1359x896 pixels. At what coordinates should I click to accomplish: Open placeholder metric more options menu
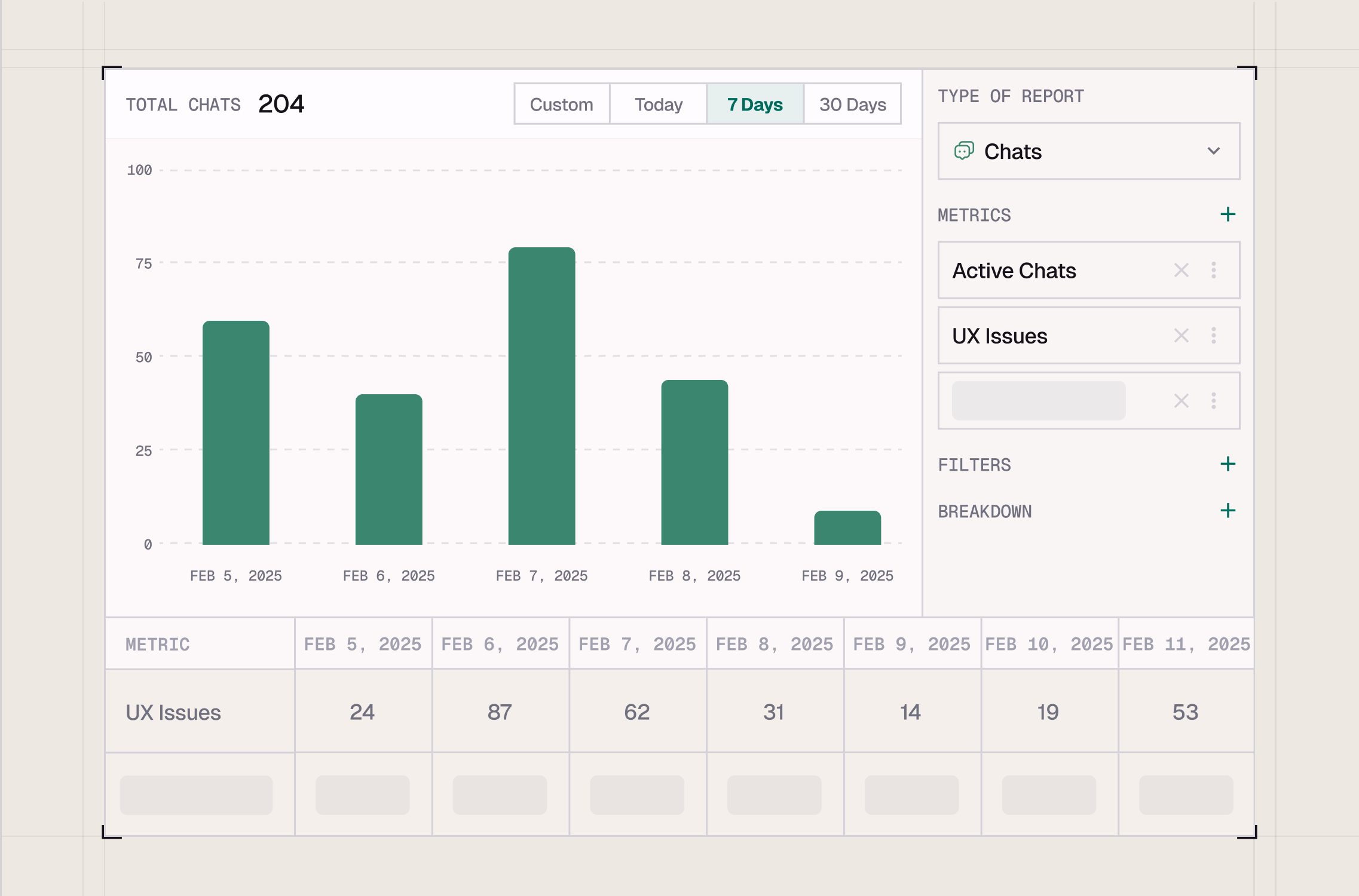coord(1213,401)
